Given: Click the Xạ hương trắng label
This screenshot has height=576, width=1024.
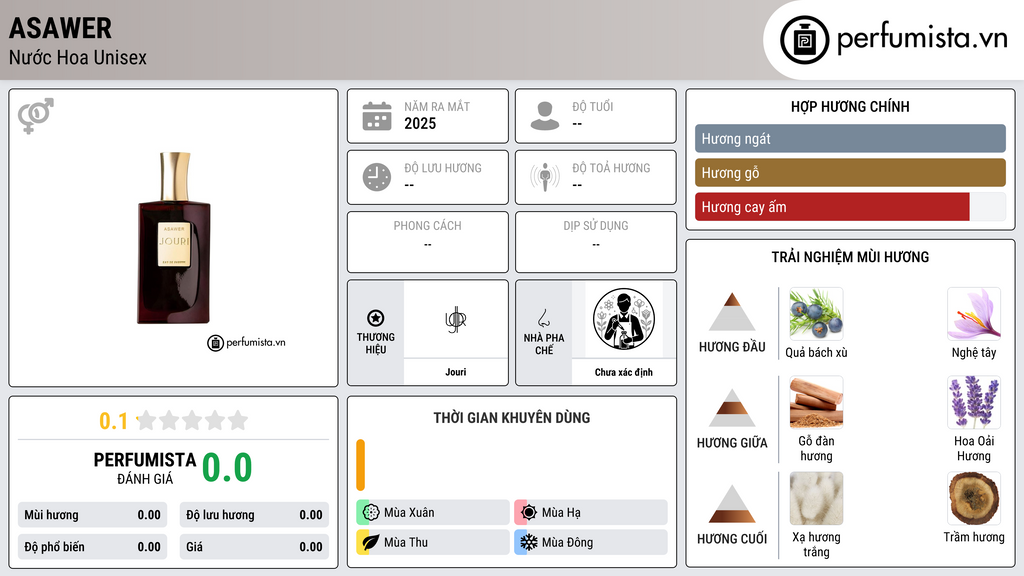Looking at the screenshot, I should pyautogui.click(x=816, y=545).
